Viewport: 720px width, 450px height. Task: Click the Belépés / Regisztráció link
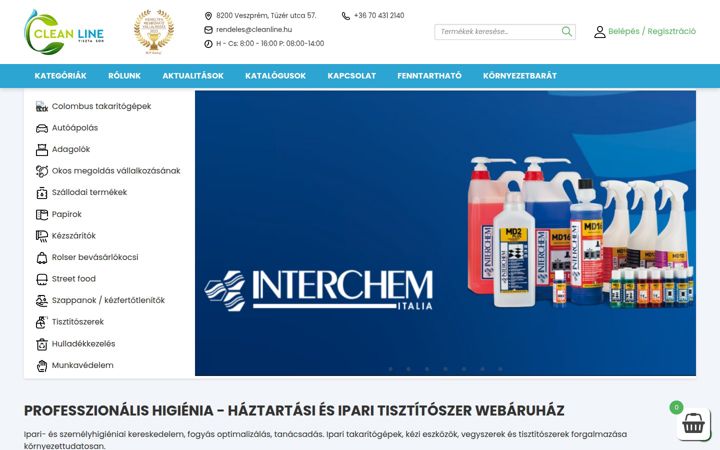coord(652,31)
